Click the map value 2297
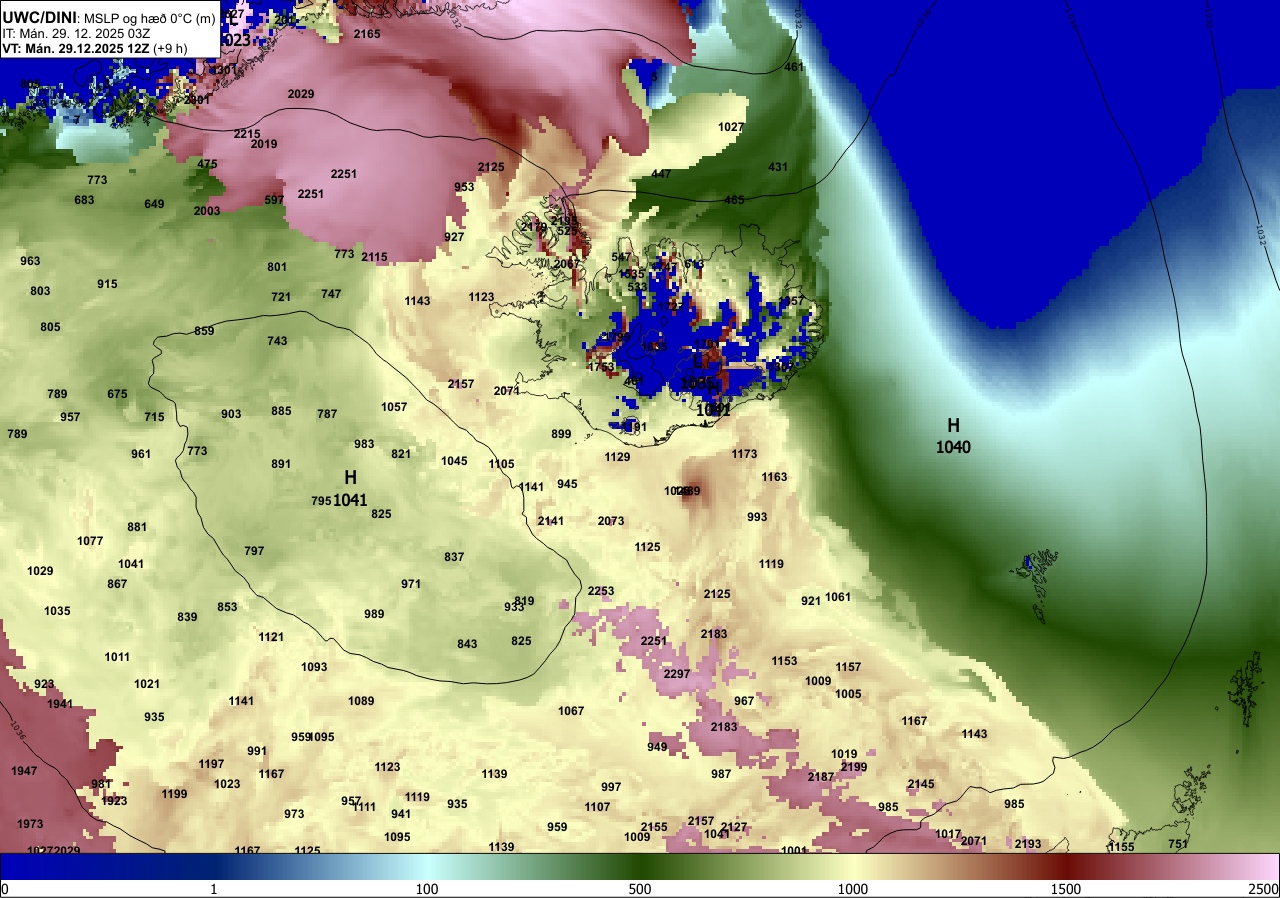Screen dimensions: 1280x898 677,674
